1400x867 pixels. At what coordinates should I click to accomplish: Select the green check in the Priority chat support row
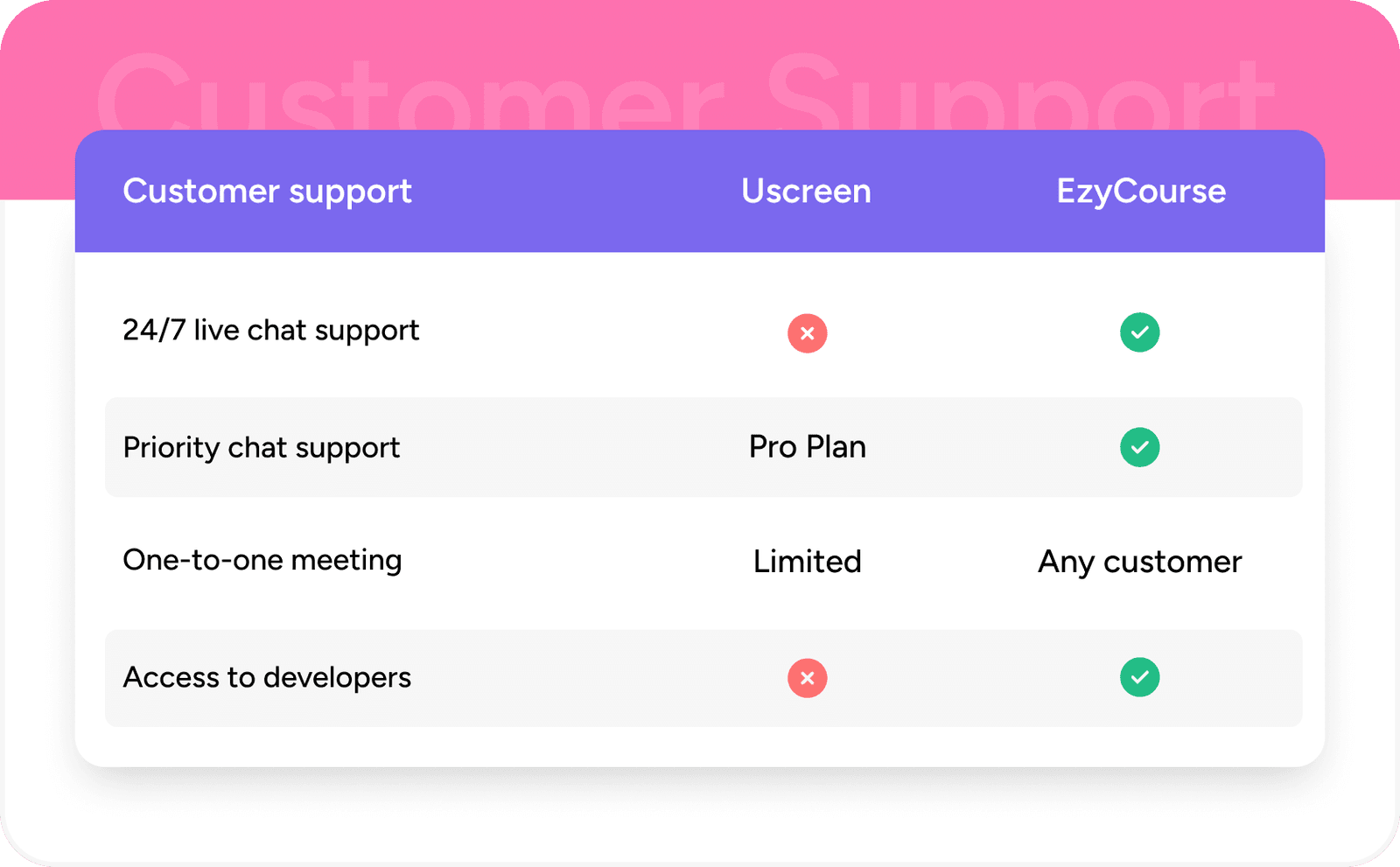(1139, 447)
